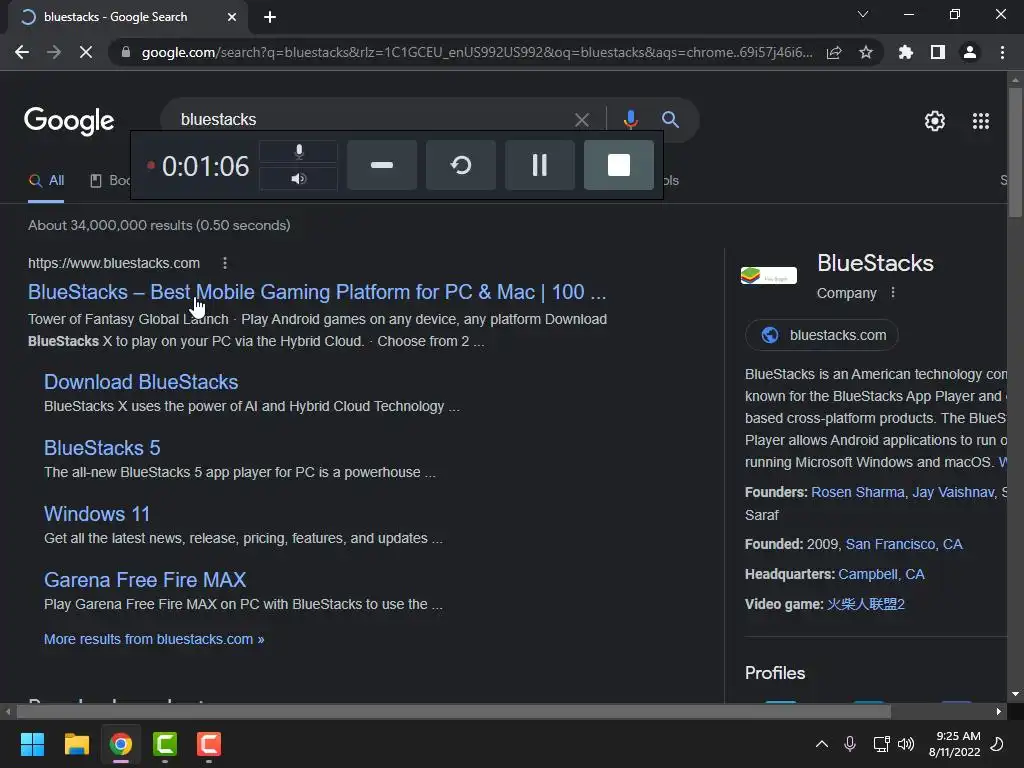This screenshot has width=1024, height=768.
Task: Click the horizontal page scrollbar thumb
Action: click(x=453, y=711)
